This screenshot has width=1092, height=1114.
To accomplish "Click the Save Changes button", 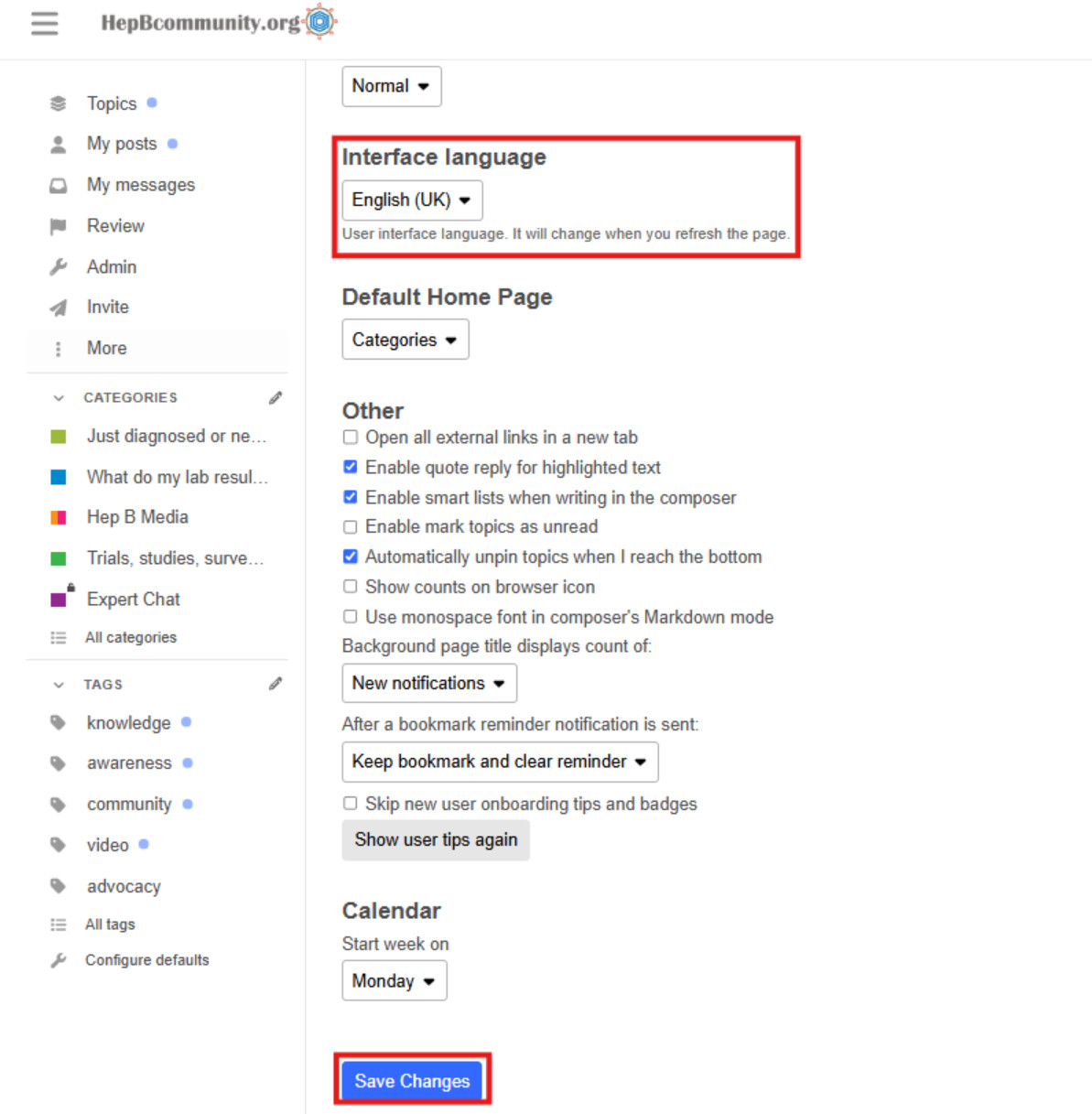I will pos(412,1081).
